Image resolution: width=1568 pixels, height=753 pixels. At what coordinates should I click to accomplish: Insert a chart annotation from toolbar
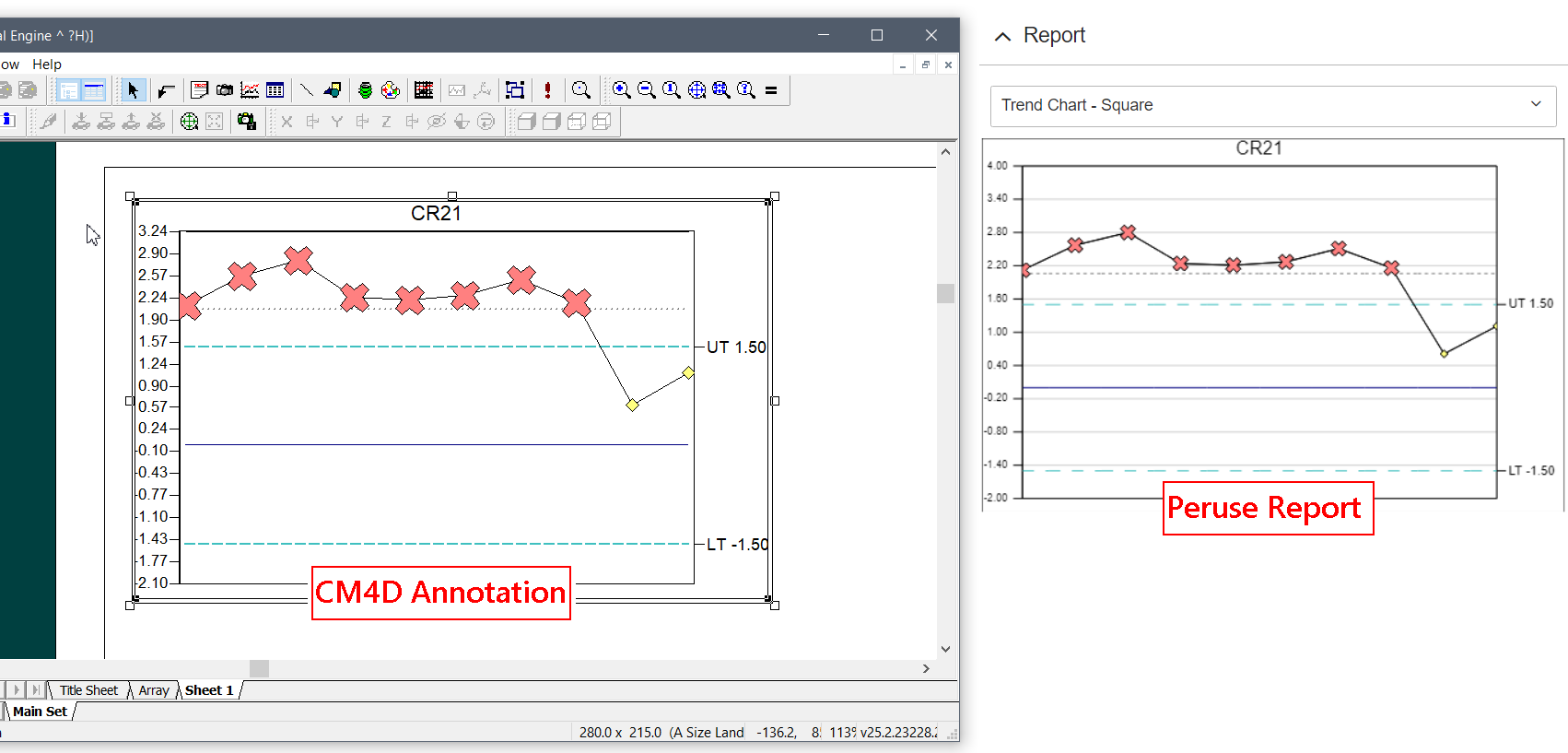(x=250, y=90)
